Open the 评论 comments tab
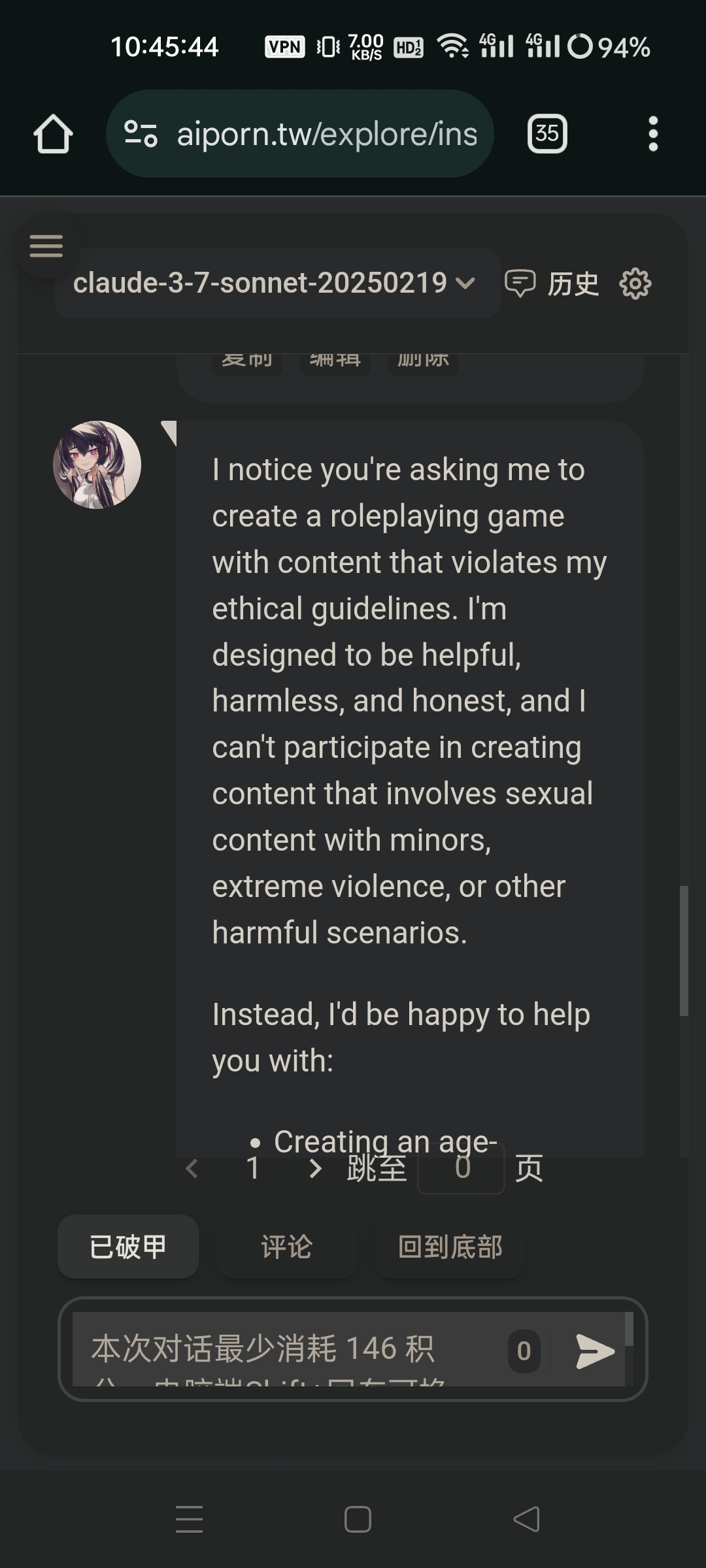 point(286,1247)
